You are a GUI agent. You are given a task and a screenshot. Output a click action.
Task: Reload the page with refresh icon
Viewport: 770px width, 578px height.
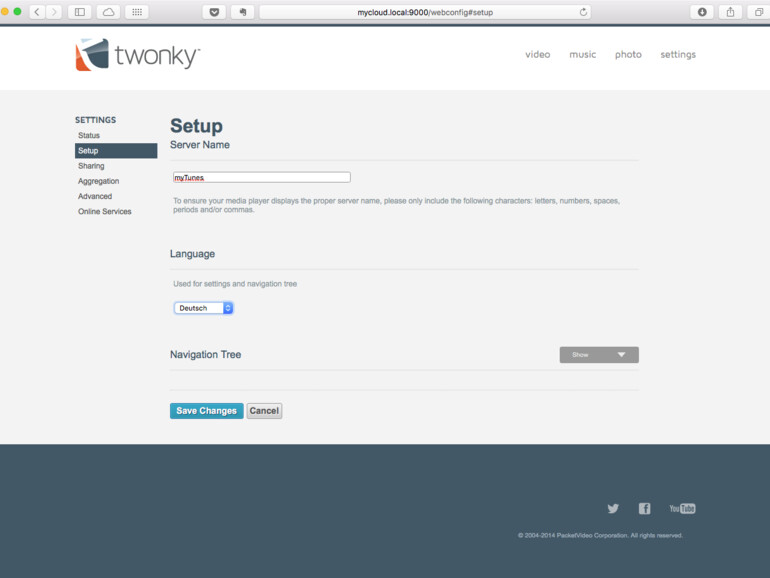pyautogui.click(x=583, y=12)
